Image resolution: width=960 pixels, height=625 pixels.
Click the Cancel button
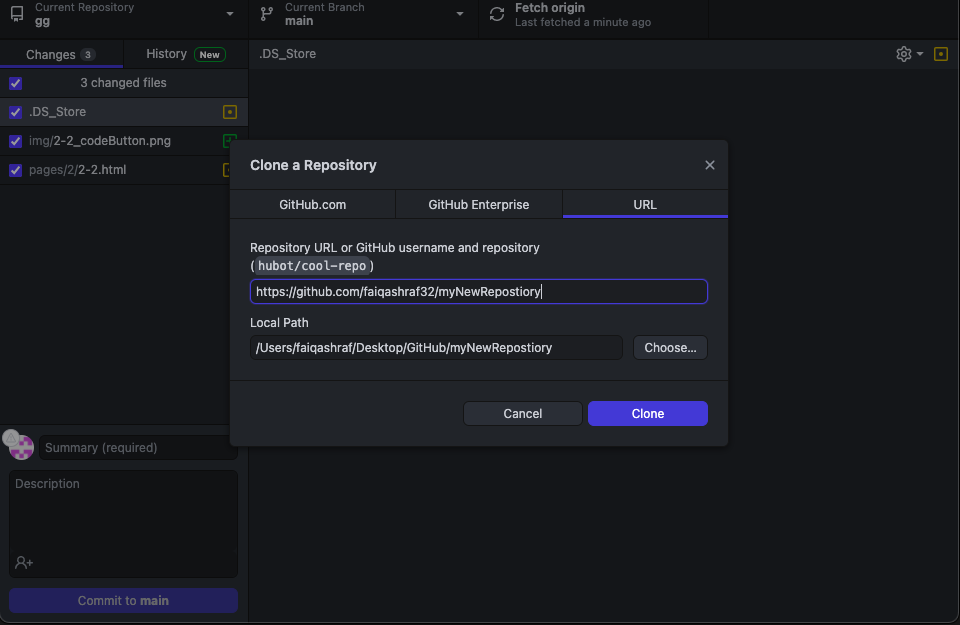tap(523, 414)
